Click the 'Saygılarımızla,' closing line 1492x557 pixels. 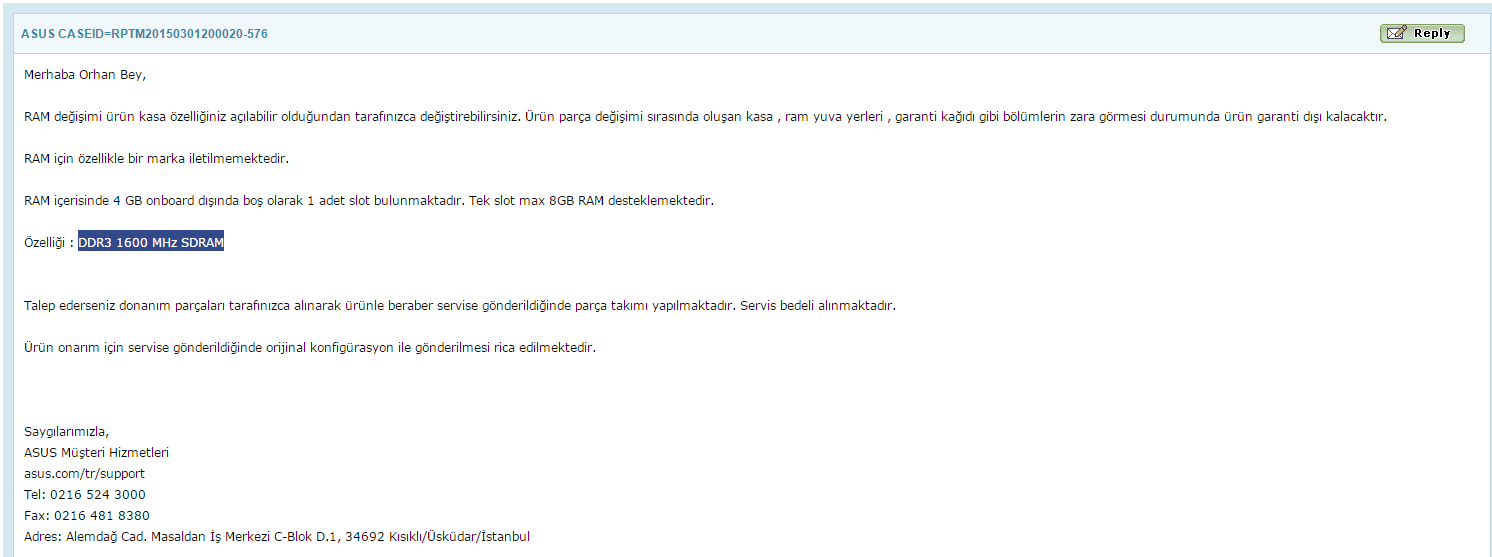pos(66,432)
